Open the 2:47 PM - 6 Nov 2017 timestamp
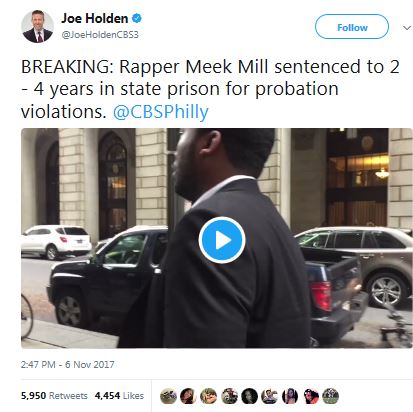The image size is (413, 412). tap(67, 364)
